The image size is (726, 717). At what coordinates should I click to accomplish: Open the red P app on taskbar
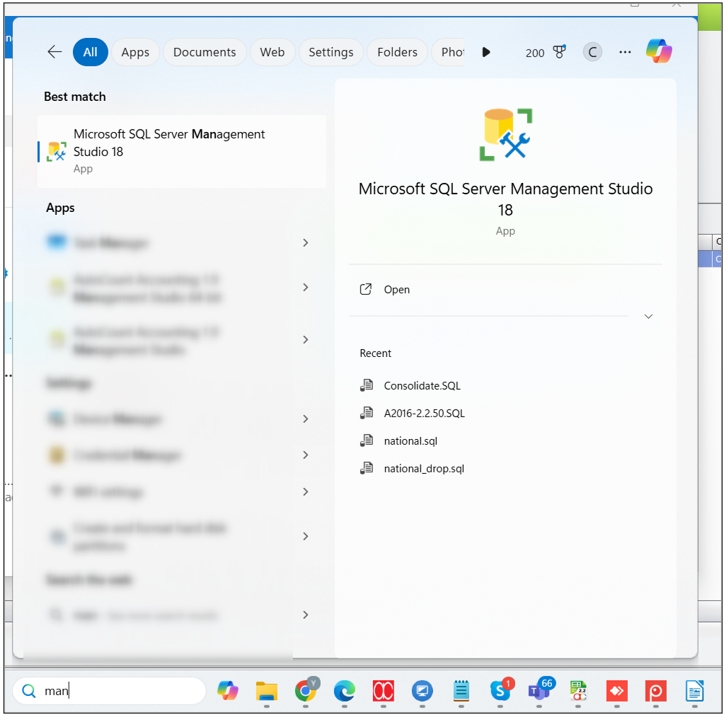point(656,691)
